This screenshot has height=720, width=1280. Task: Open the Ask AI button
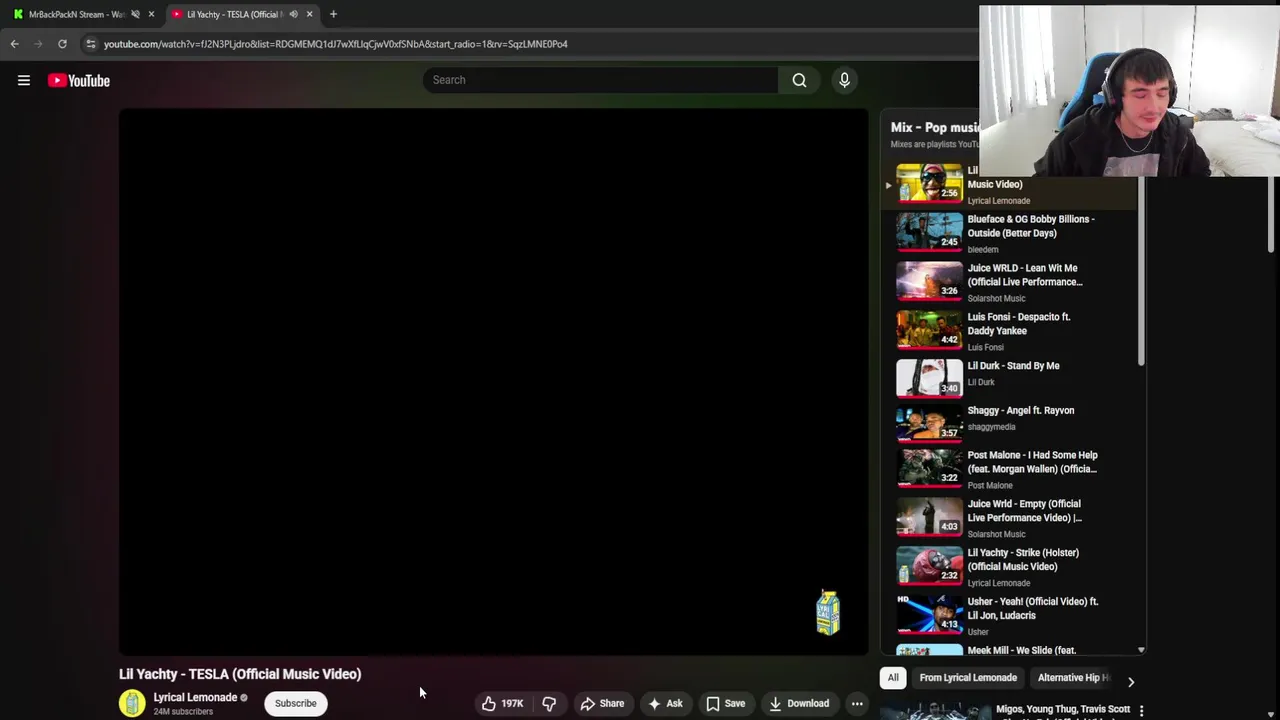pyautogui.click(x=665, y=704)
